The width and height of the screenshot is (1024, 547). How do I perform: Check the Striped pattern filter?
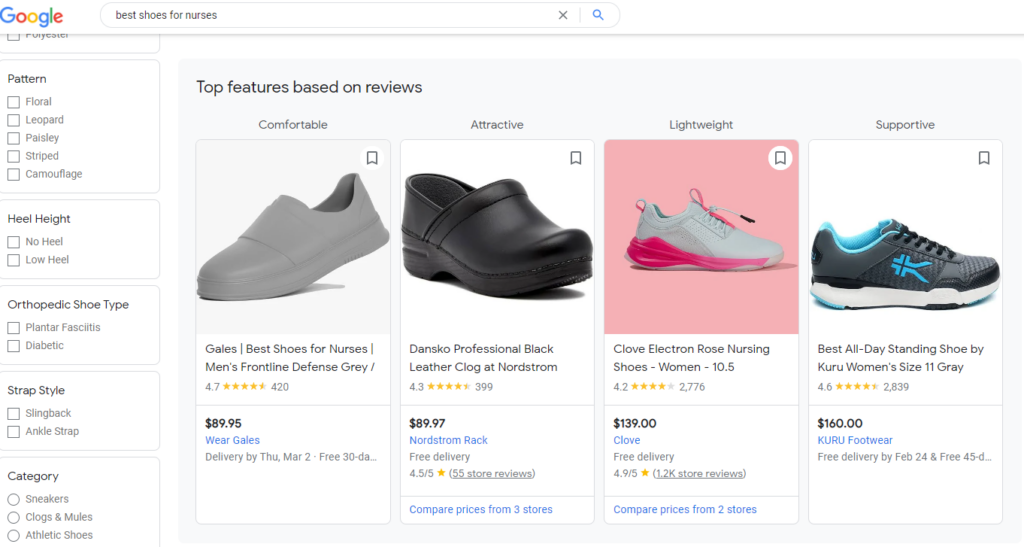tap(14, 157)
